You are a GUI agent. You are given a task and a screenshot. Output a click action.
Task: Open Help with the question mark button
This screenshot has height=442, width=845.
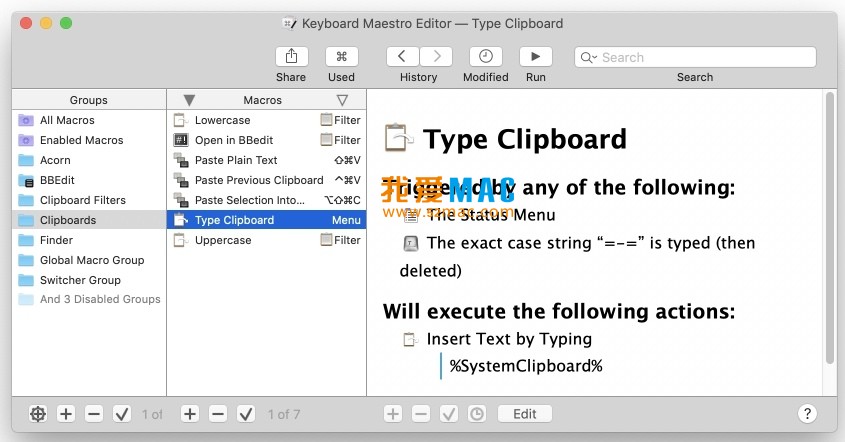coord(807,414)
